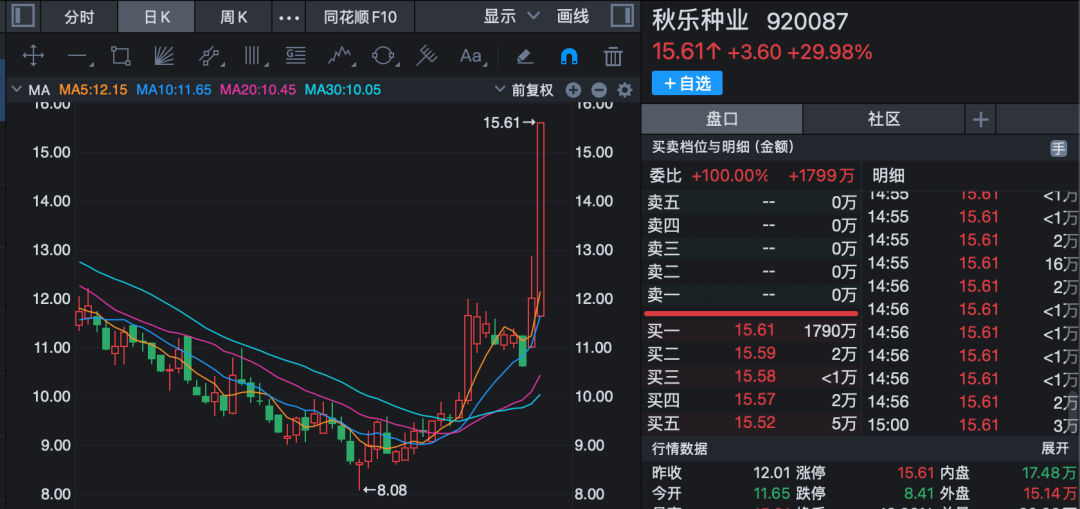
Task: Add stock with the +自选 button
Action: (687, 83)
